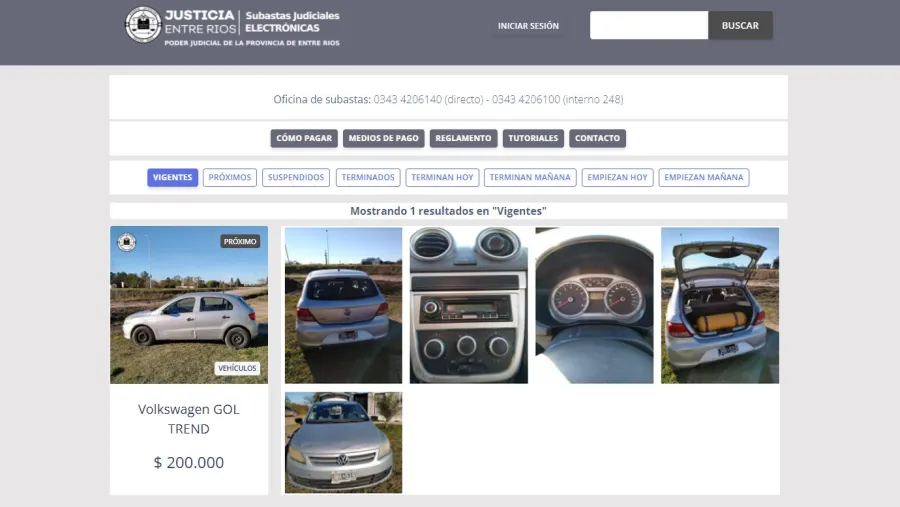Open the Volkswagen GOL TREND title link
The image size is (900, 507).
click(x=189, y=419)
